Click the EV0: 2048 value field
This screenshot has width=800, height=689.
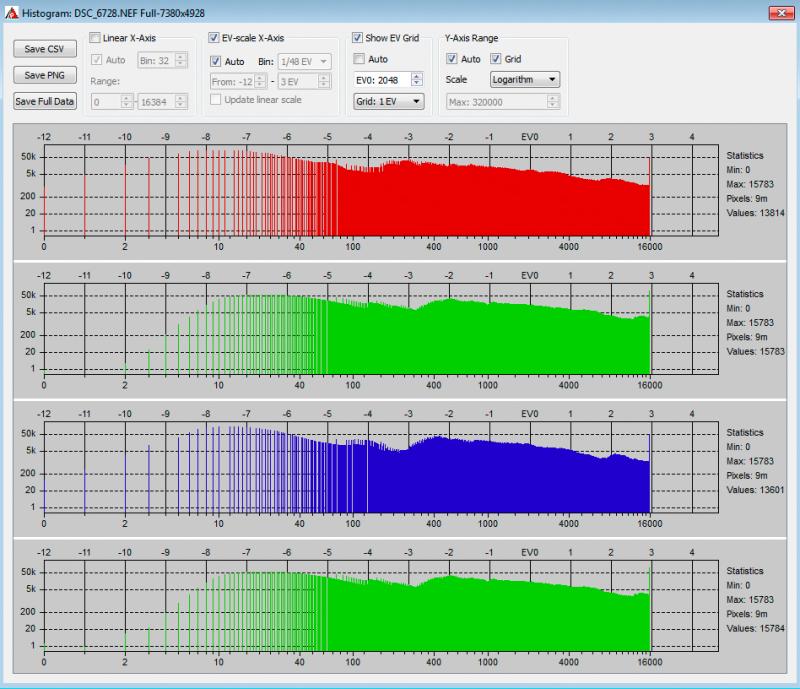382,80
